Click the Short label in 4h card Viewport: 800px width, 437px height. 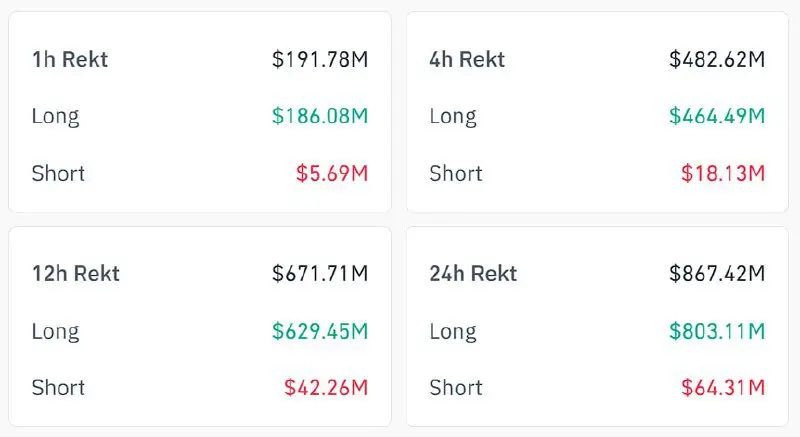click(x=456, y=173)
